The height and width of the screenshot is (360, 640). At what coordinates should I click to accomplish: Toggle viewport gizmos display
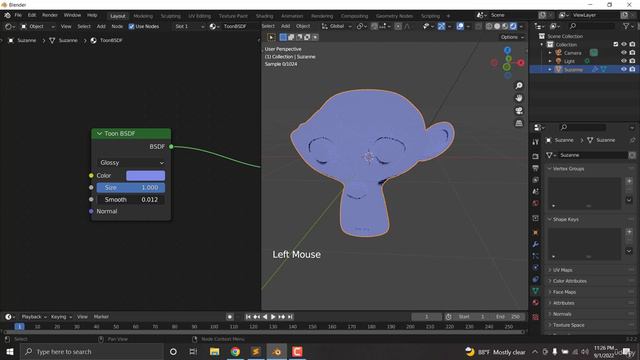click(x=442, y=26)
